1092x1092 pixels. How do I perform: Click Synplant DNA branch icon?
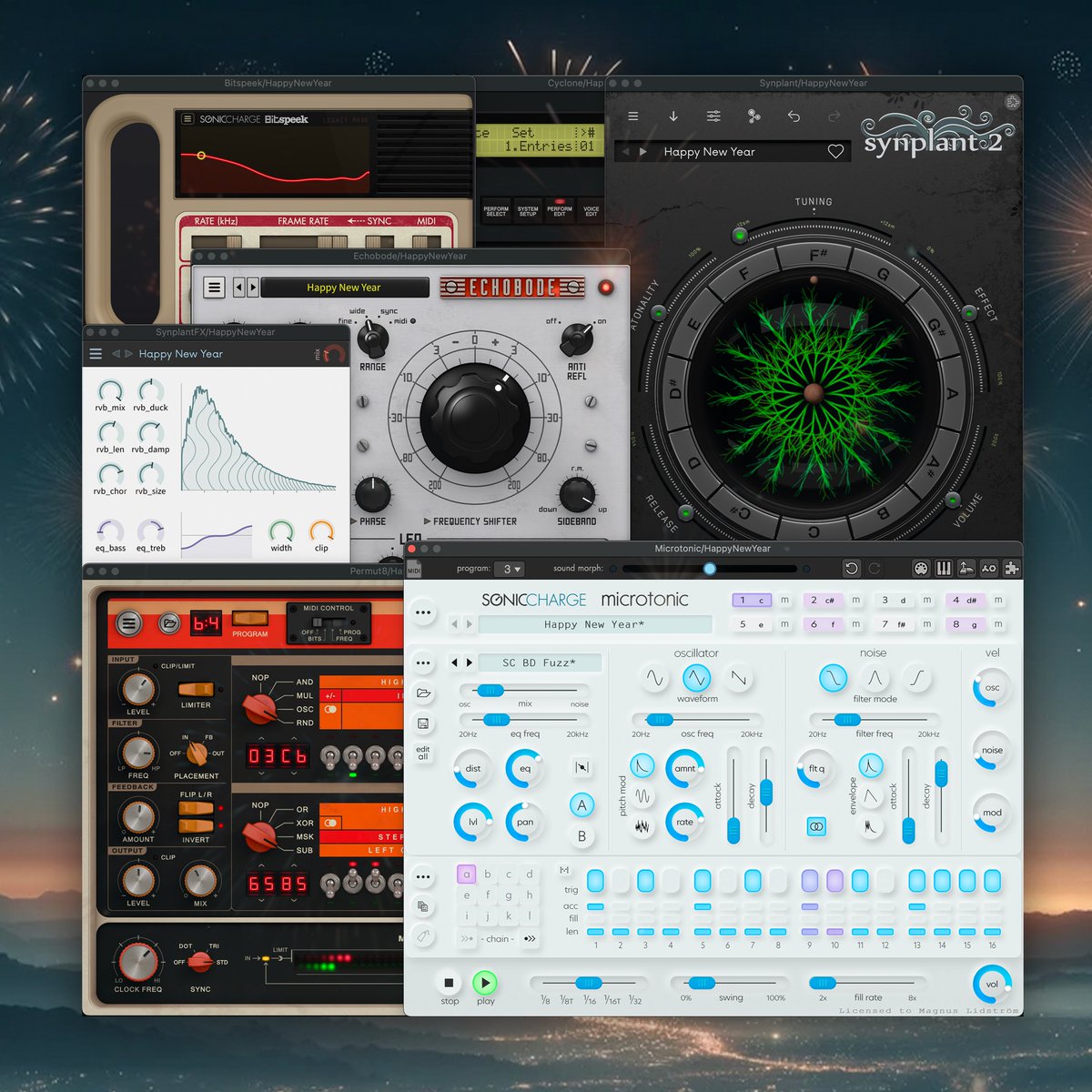753,116
